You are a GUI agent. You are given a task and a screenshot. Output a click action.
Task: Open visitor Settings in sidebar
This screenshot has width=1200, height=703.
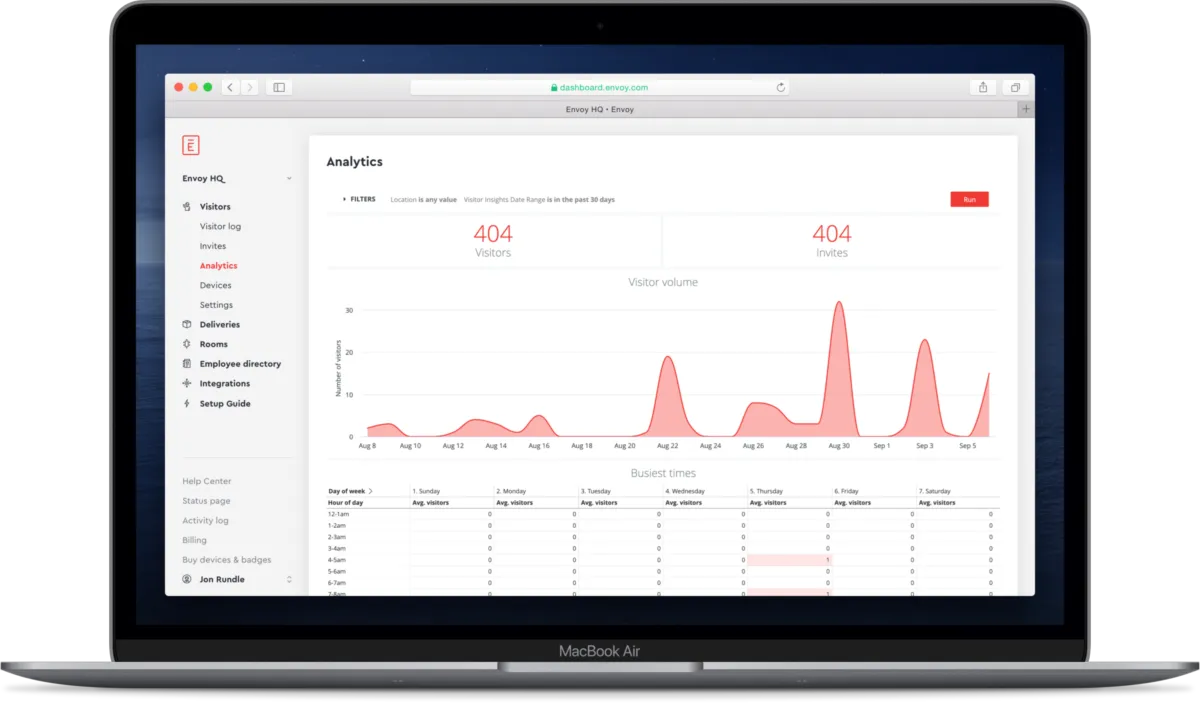(216, 305)
